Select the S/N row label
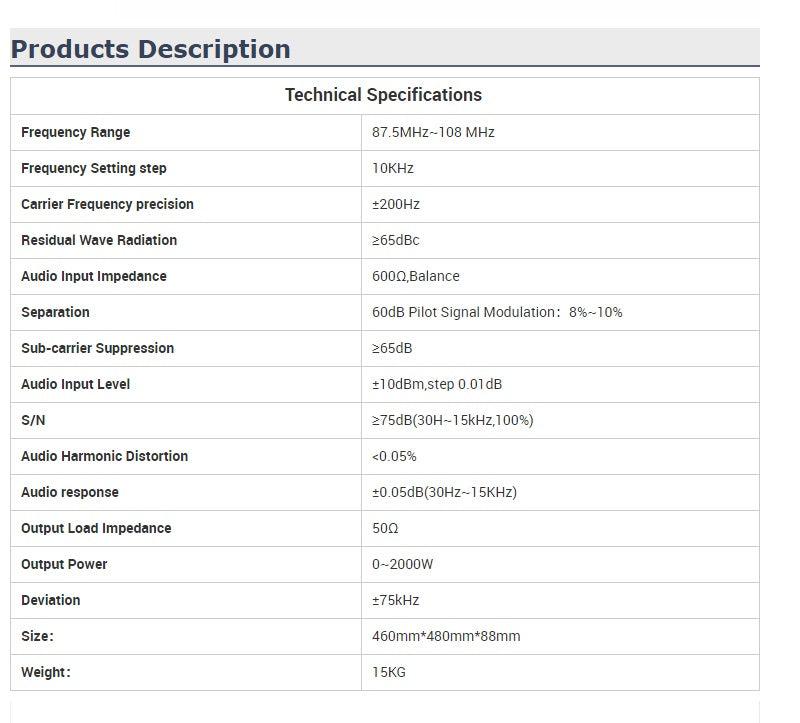This screenshot has height=723, width=800. pos(33,420)
